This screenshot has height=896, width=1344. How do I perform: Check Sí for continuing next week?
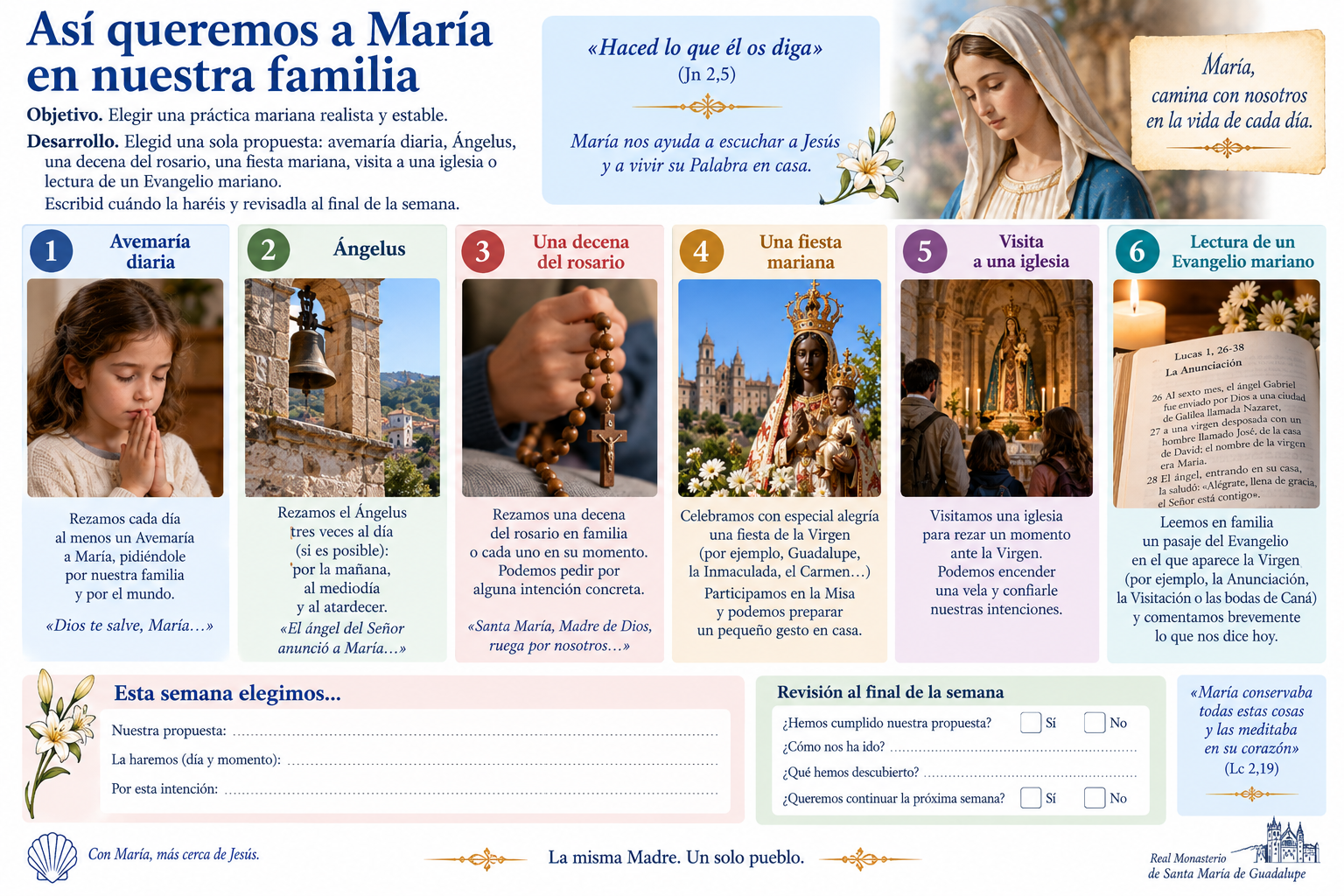tap(1031, 797)
